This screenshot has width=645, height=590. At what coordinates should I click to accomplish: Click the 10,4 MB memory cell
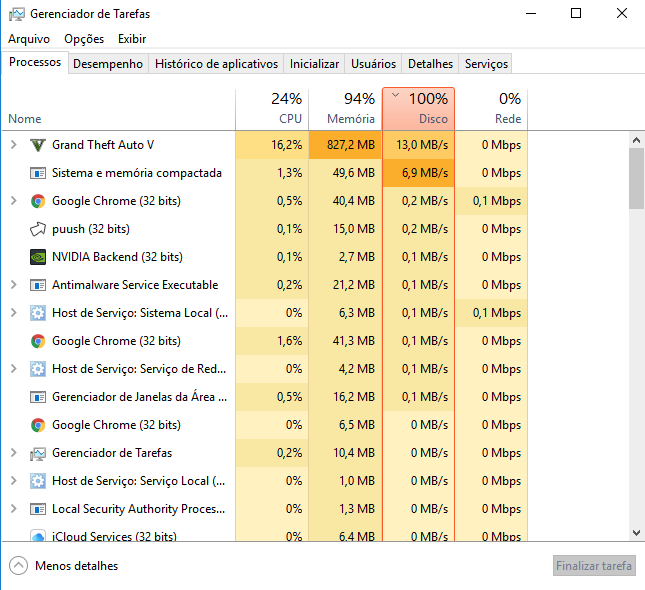[345, 453]
